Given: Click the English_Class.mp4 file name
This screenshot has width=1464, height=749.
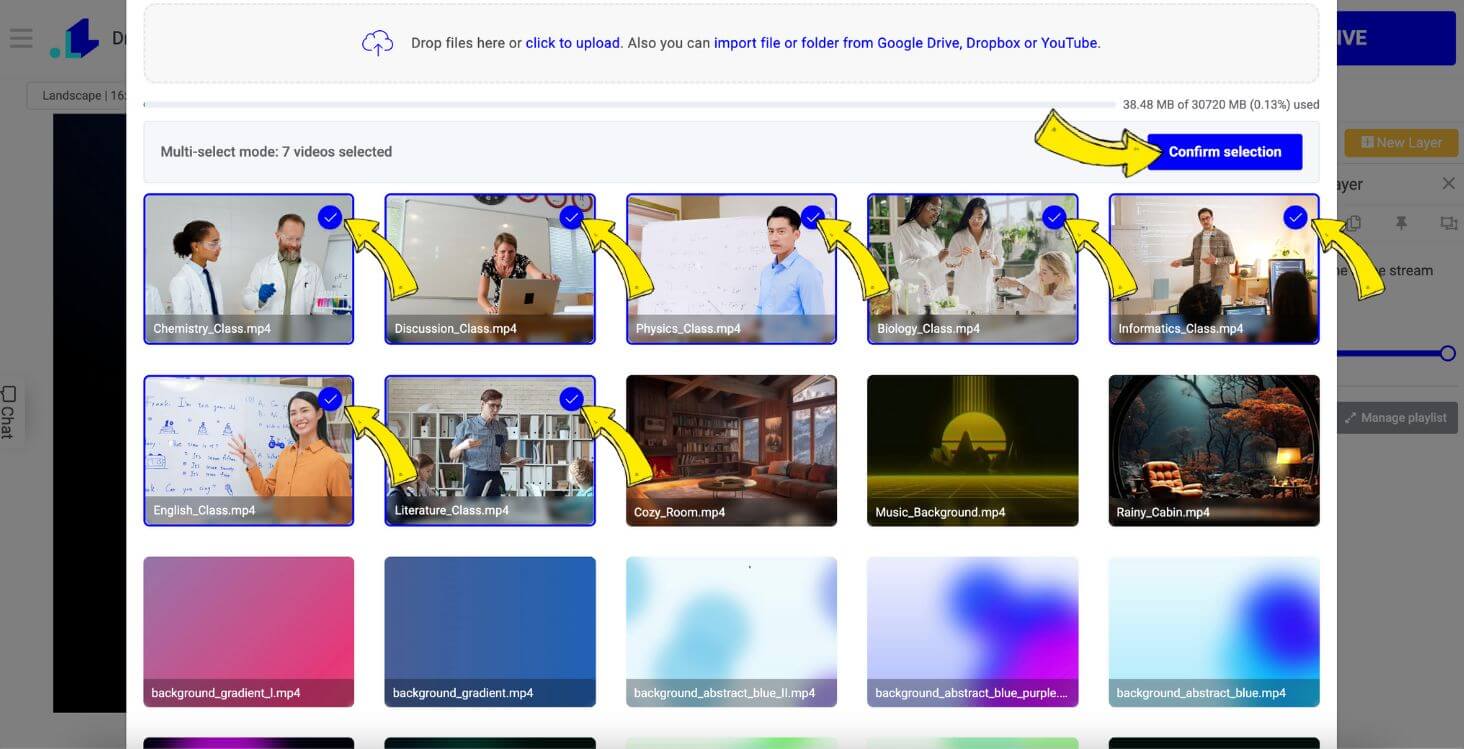Looking at the screenshot, I should (x=204, y=511).
